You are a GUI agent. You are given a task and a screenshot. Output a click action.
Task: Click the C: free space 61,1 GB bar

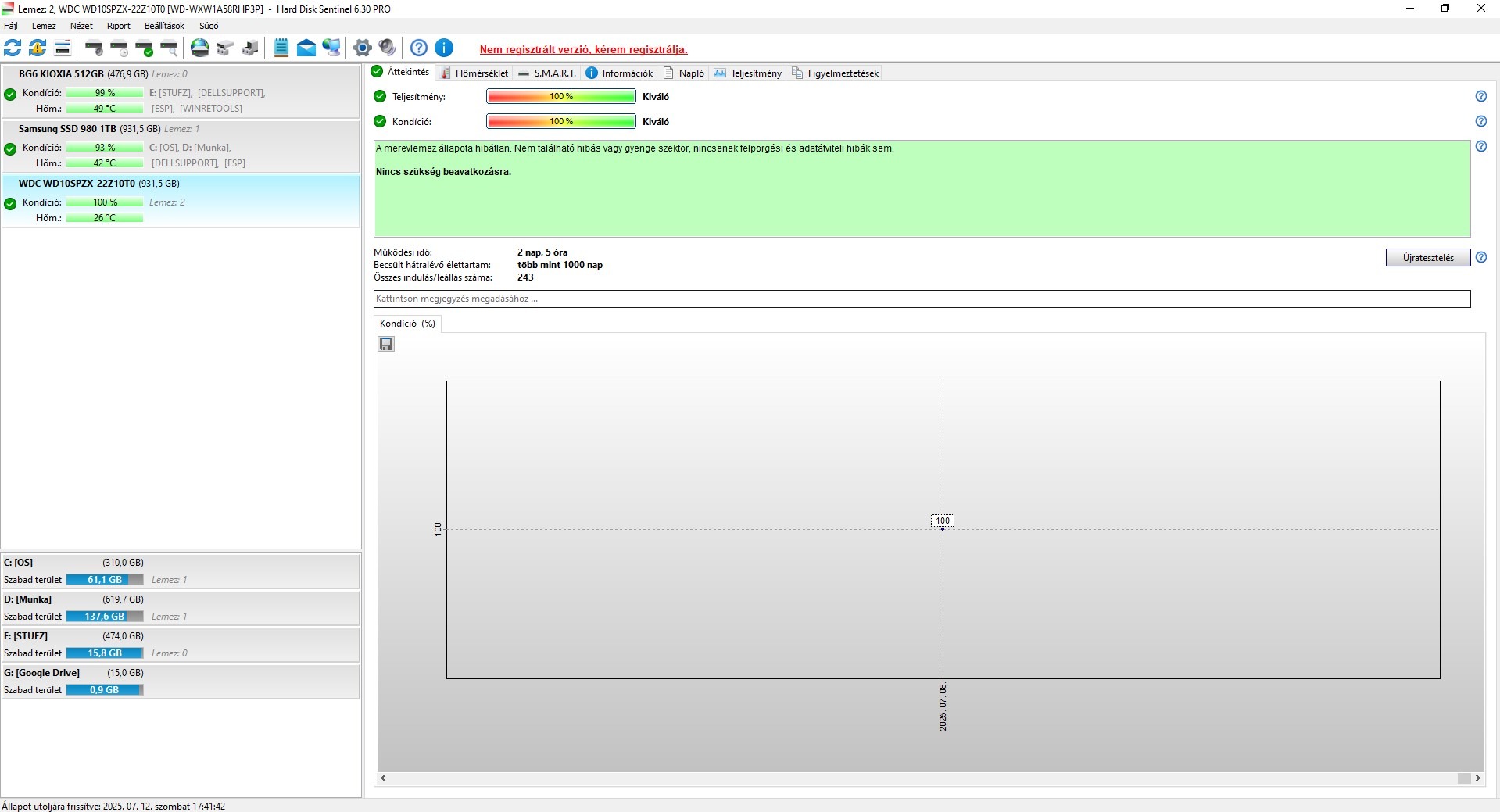click(105, 580)
